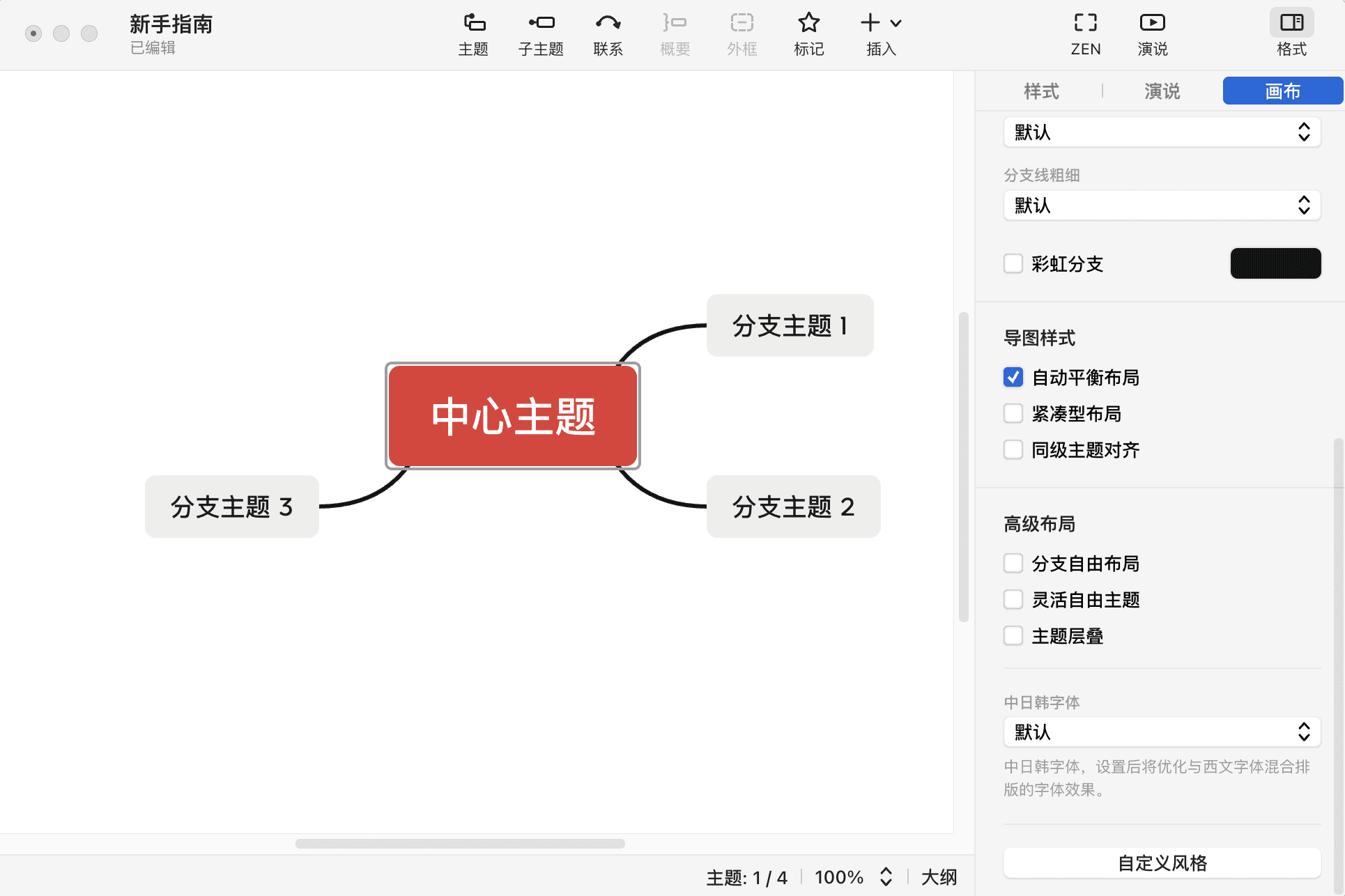The width and height of the screenshot is (1345, 896).
Task: Open the 分支线粗细 dropdown
Action: (x=1161, y=206)
